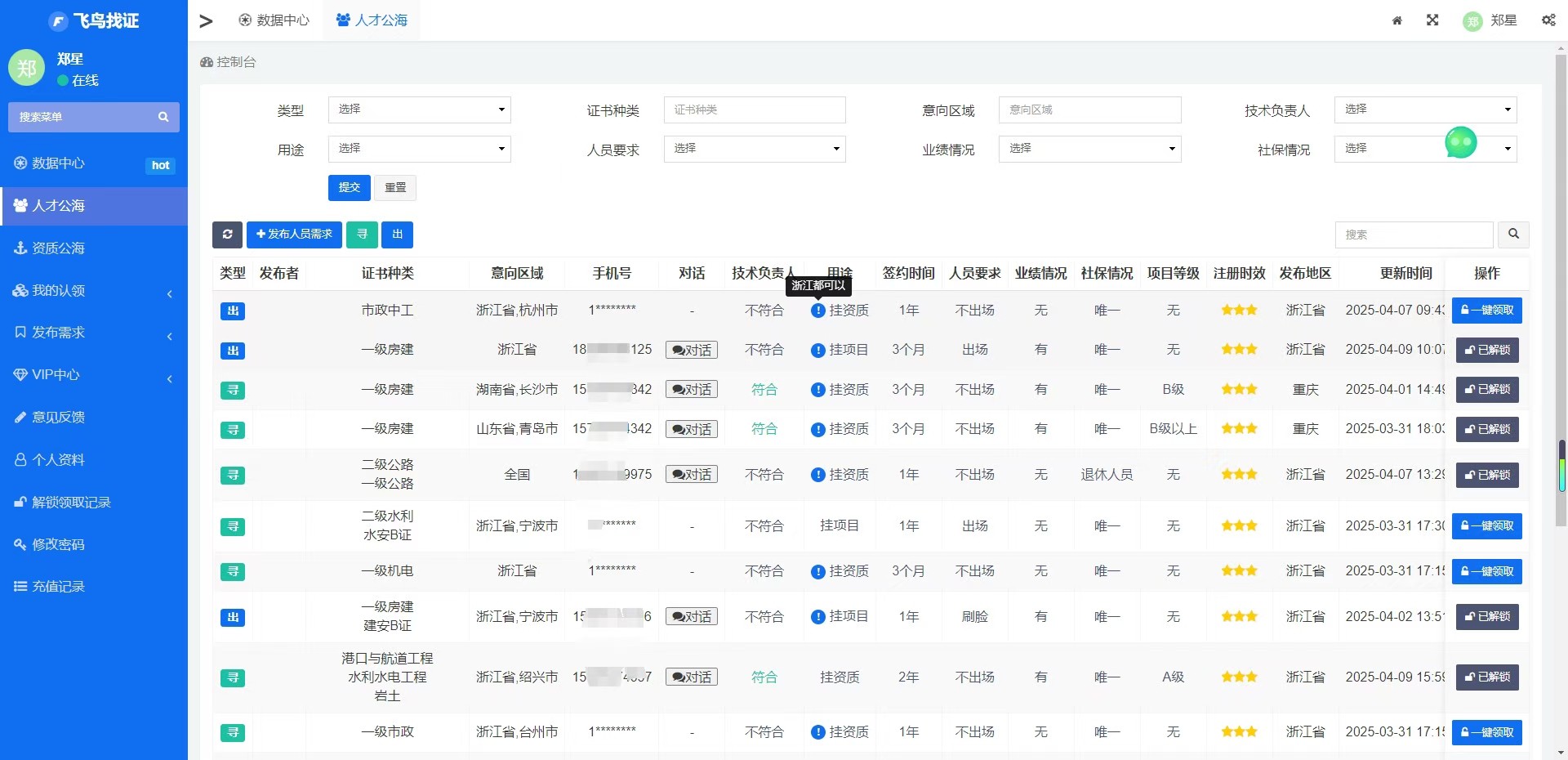1568x760 pixels.
Task: Click the home icon in top bar
Action: [1397, 20]
